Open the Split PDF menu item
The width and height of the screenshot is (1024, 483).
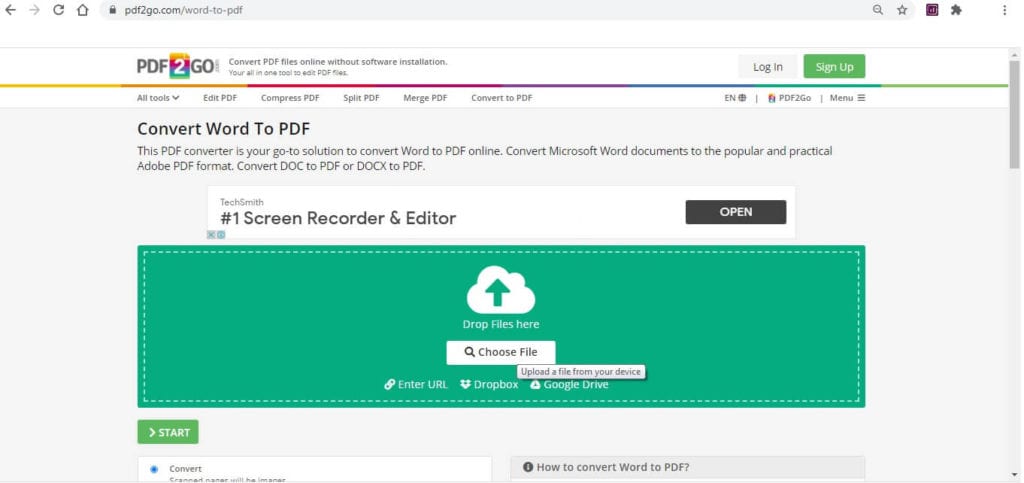361,98
